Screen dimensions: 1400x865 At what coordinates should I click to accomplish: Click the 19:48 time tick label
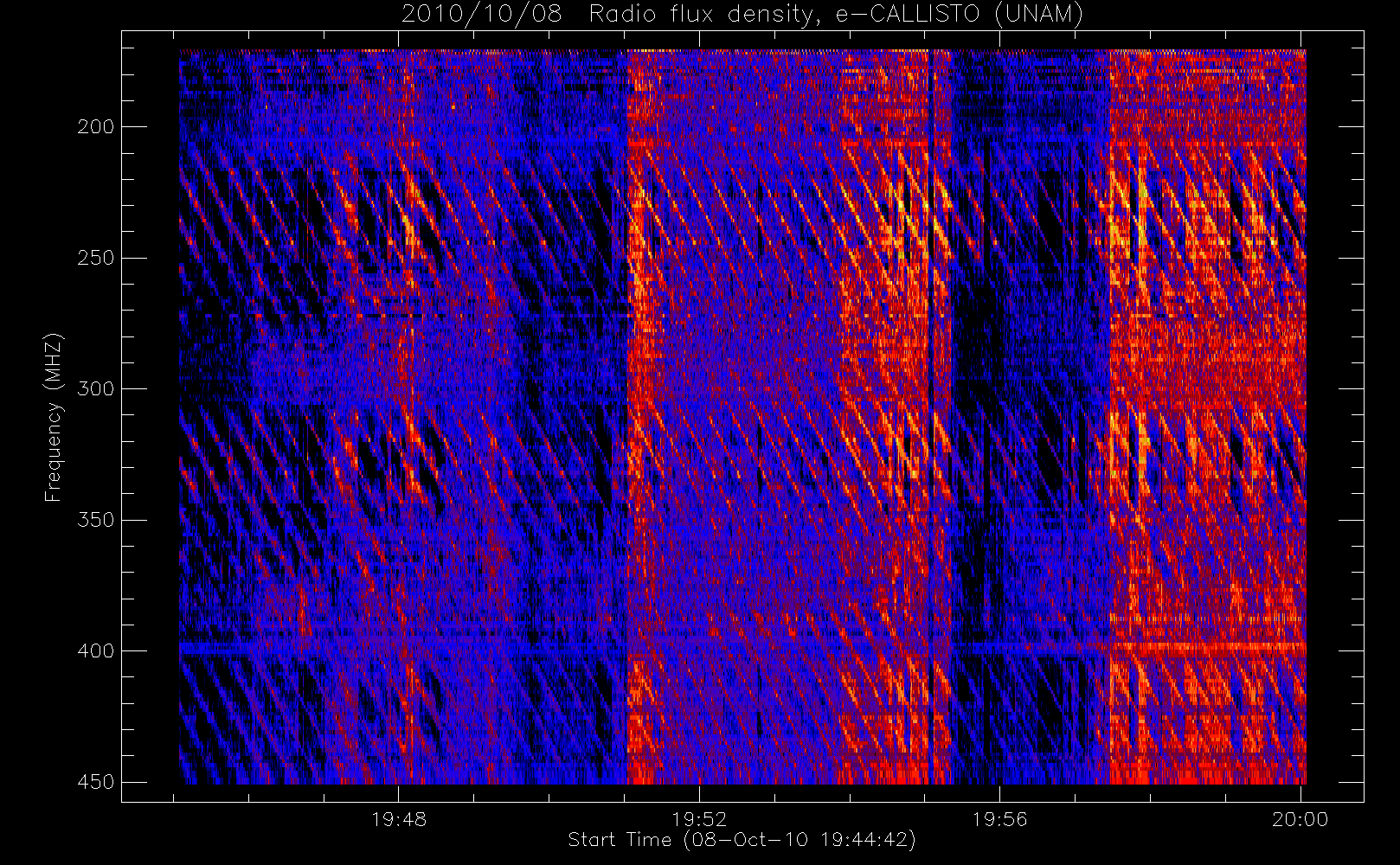(399, 819)
